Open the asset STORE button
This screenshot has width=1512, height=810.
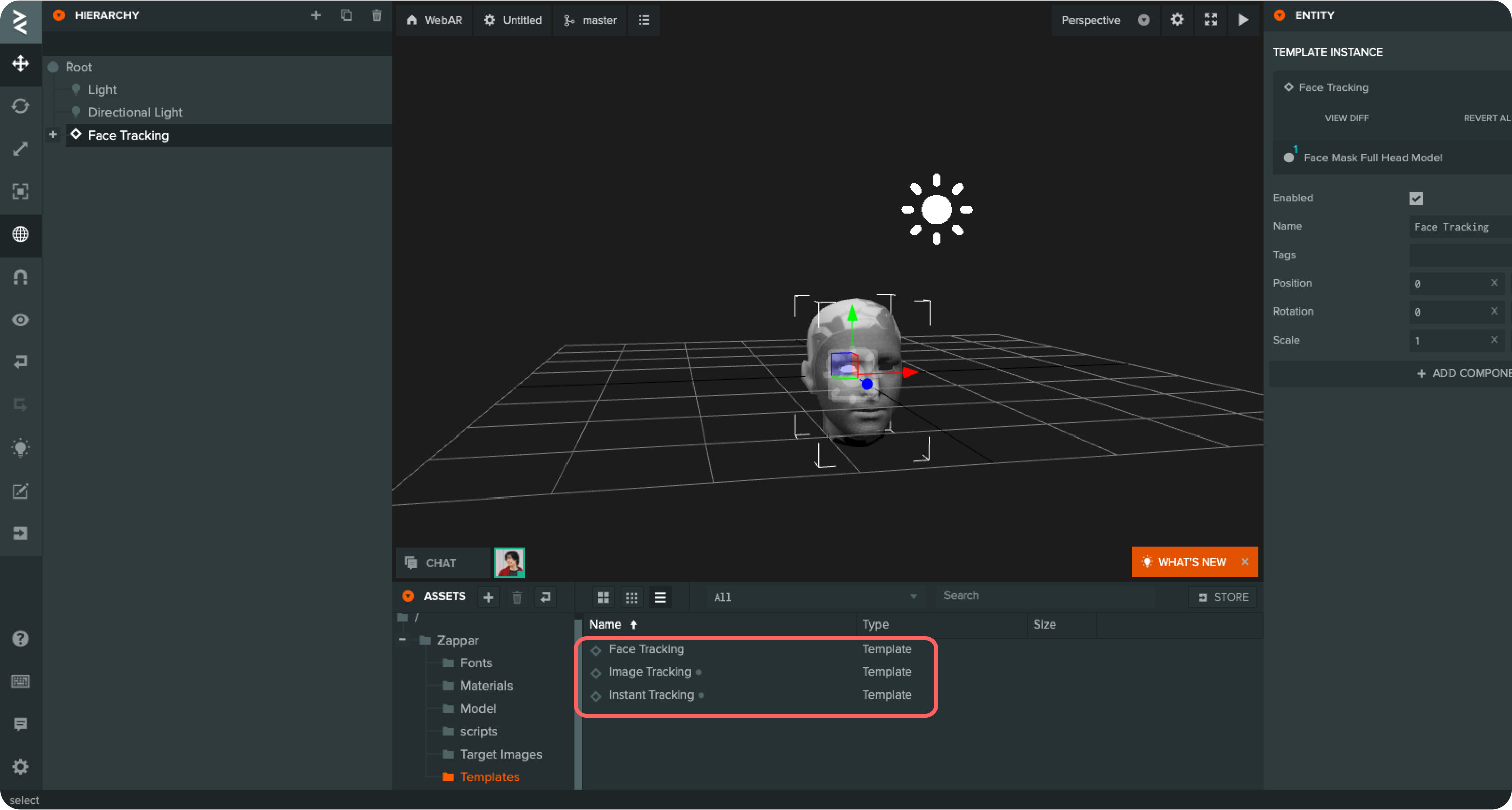point(1223,597)
